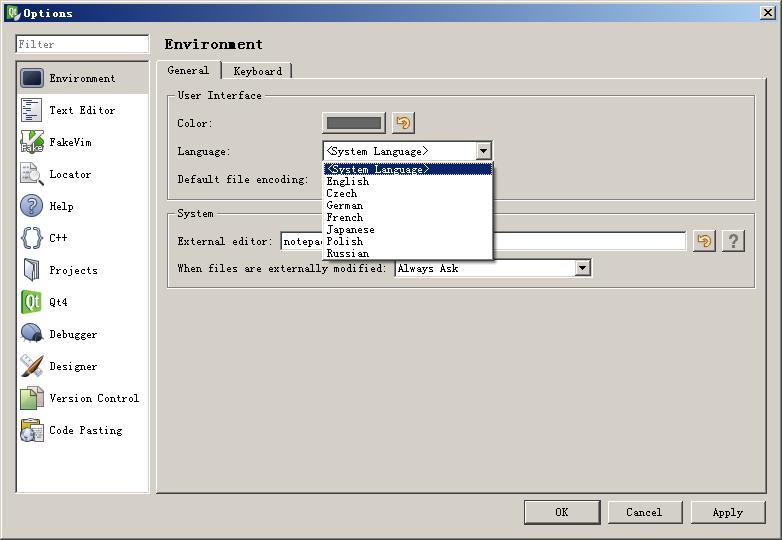
Task: Open the Designer settings icon
Action: pyautogui.click(x=32, y=366)
